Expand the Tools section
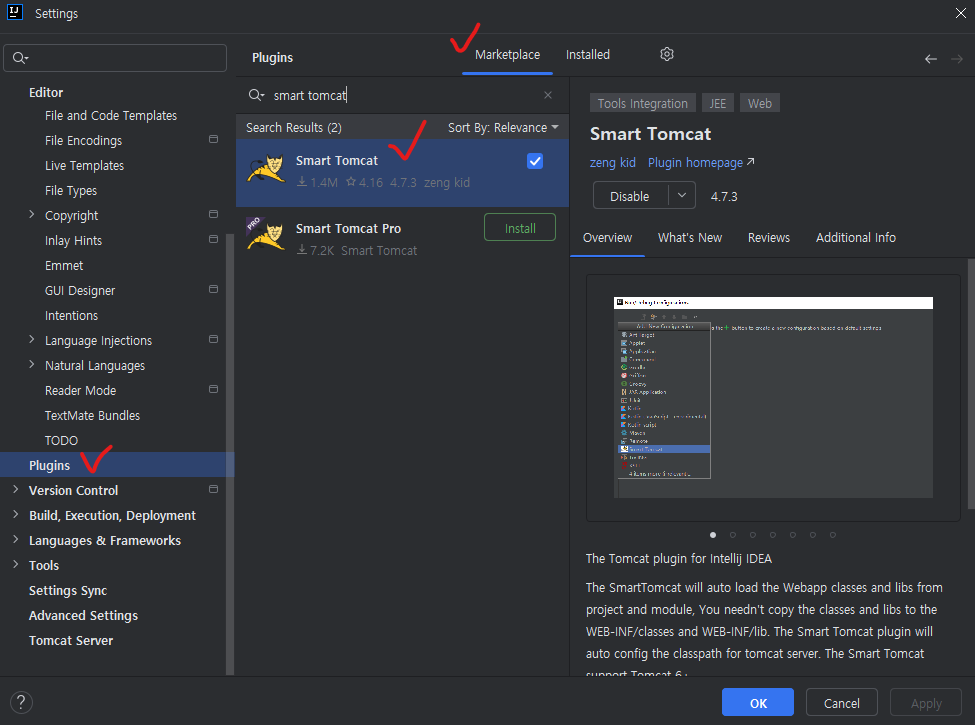This screenshot has height=725, width=975. pyautogui.click(x=16, y=565)
